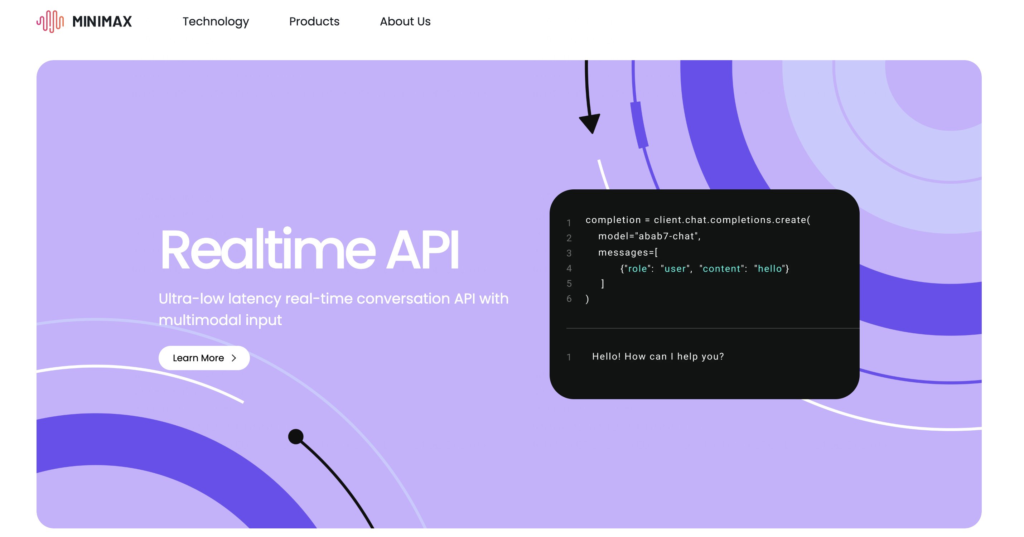Viewport: 1024px width, 537px height.
Task: Click the messages=[ code line
Action: [x=628, y=252]
